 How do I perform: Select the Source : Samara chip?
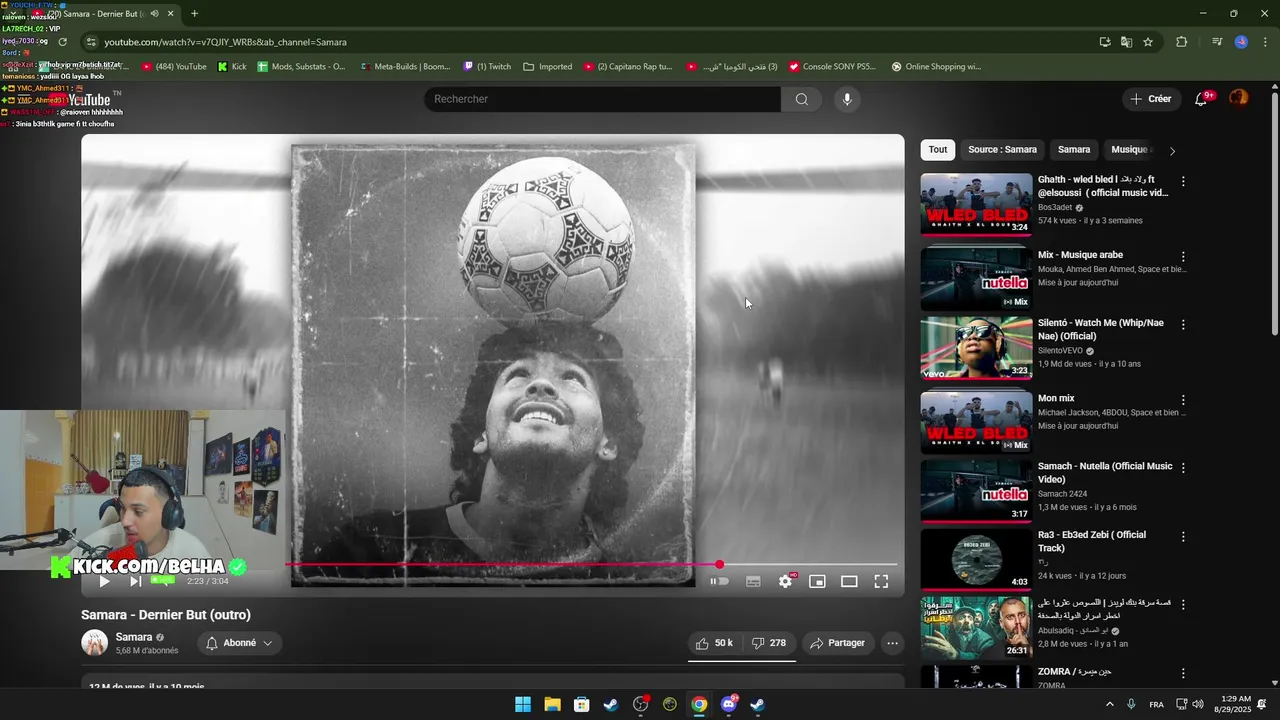1002,150
